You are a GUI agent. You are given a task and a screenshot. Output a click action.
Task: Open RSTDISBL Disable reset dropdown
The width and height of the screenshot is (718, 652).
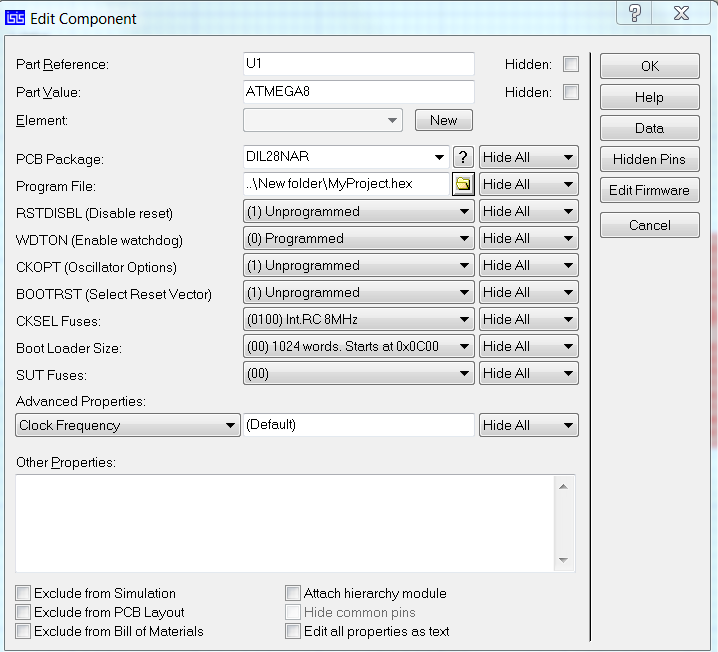359,212
